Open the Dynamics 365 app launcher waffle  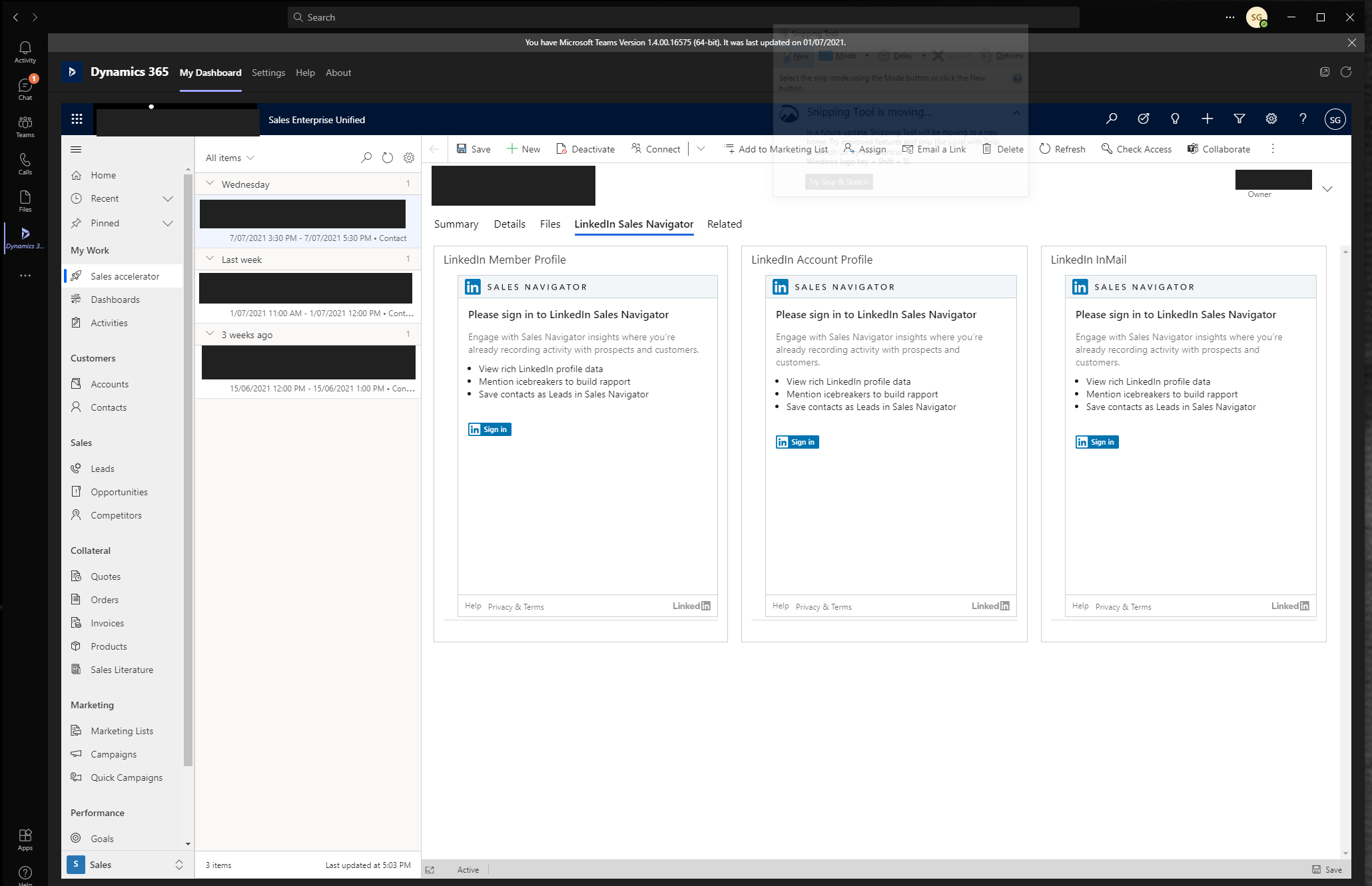(77, 119)
